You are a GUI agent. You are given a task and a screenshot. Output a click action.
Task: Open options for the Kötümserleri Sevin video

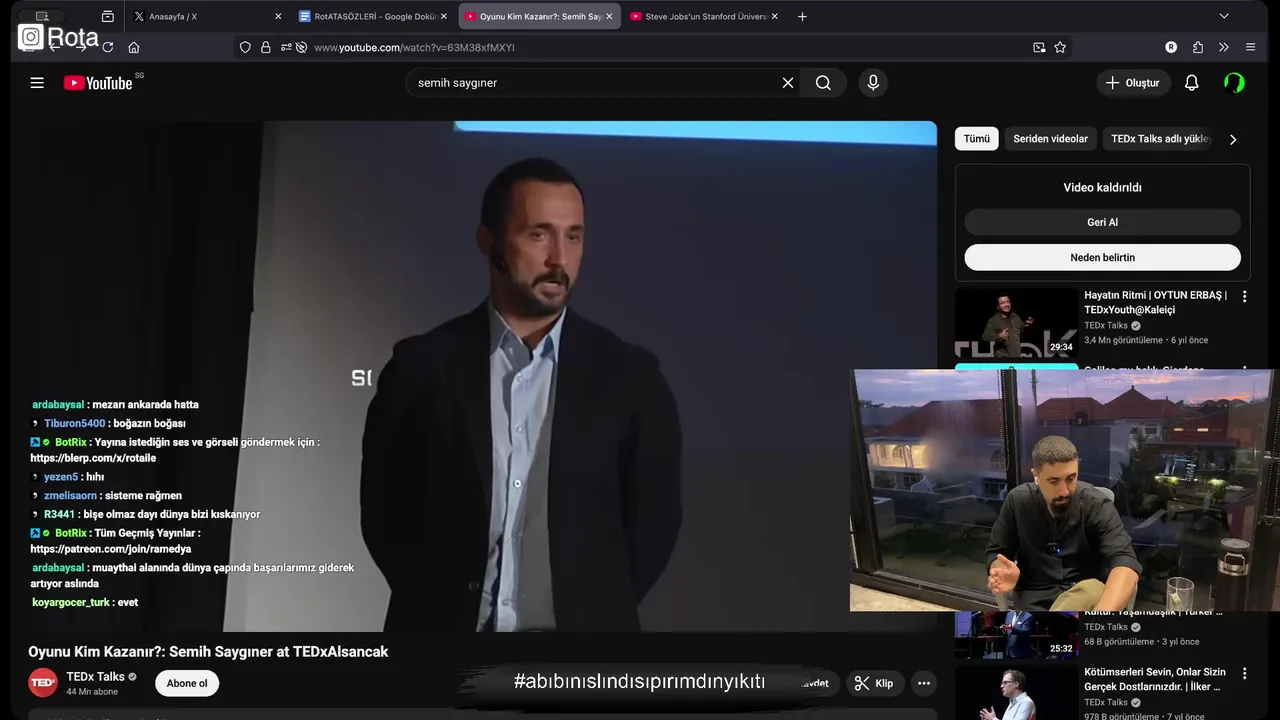pos(1245,674)
